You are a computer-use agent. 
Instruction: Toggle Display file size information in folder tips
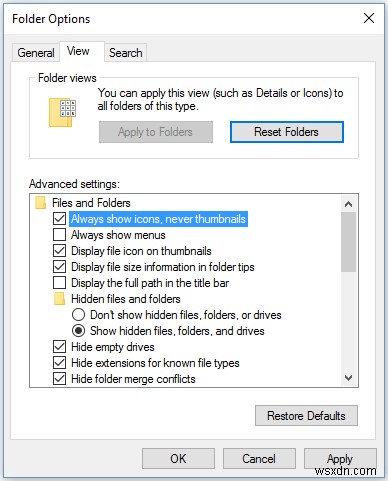(x=59, y=267)
